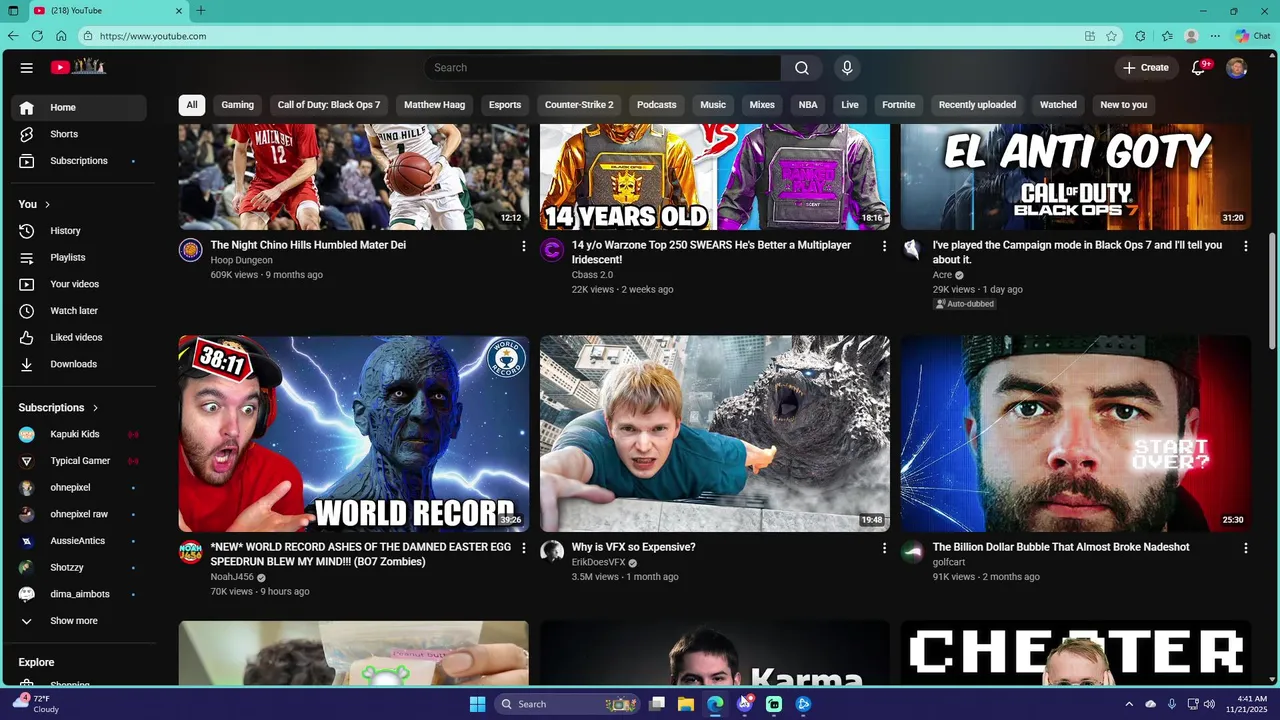Open Windows Start menu

(477, 704)
